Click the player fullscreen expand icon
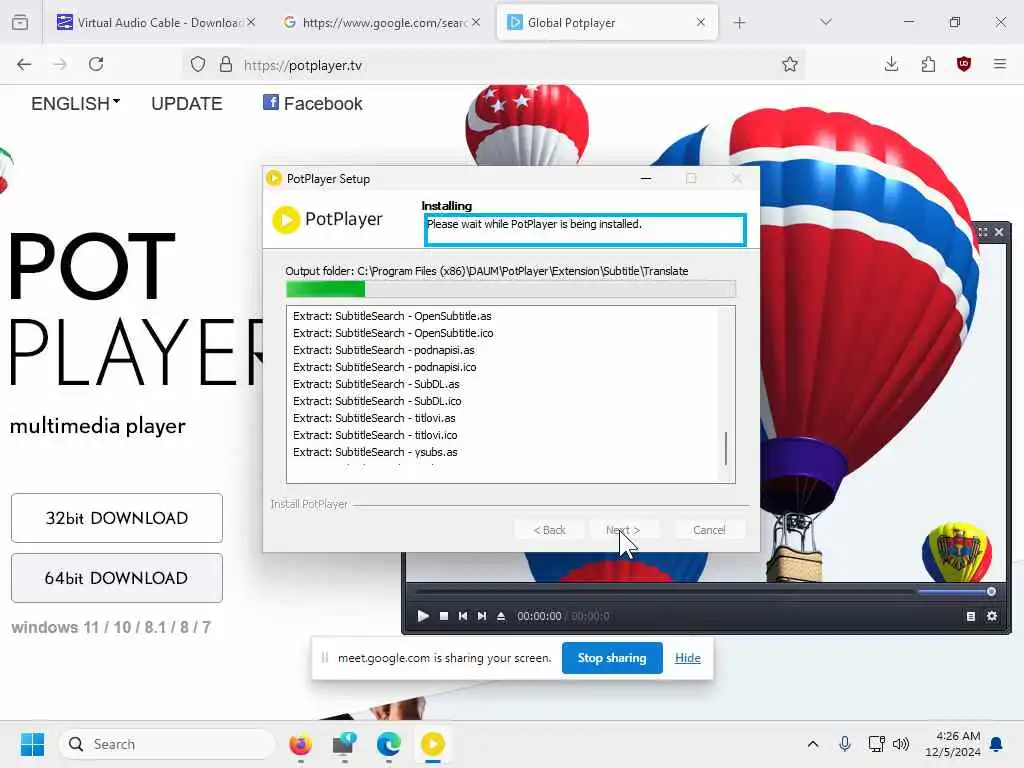Viewport: 1024px width, 768px height. tap(983, 232)
